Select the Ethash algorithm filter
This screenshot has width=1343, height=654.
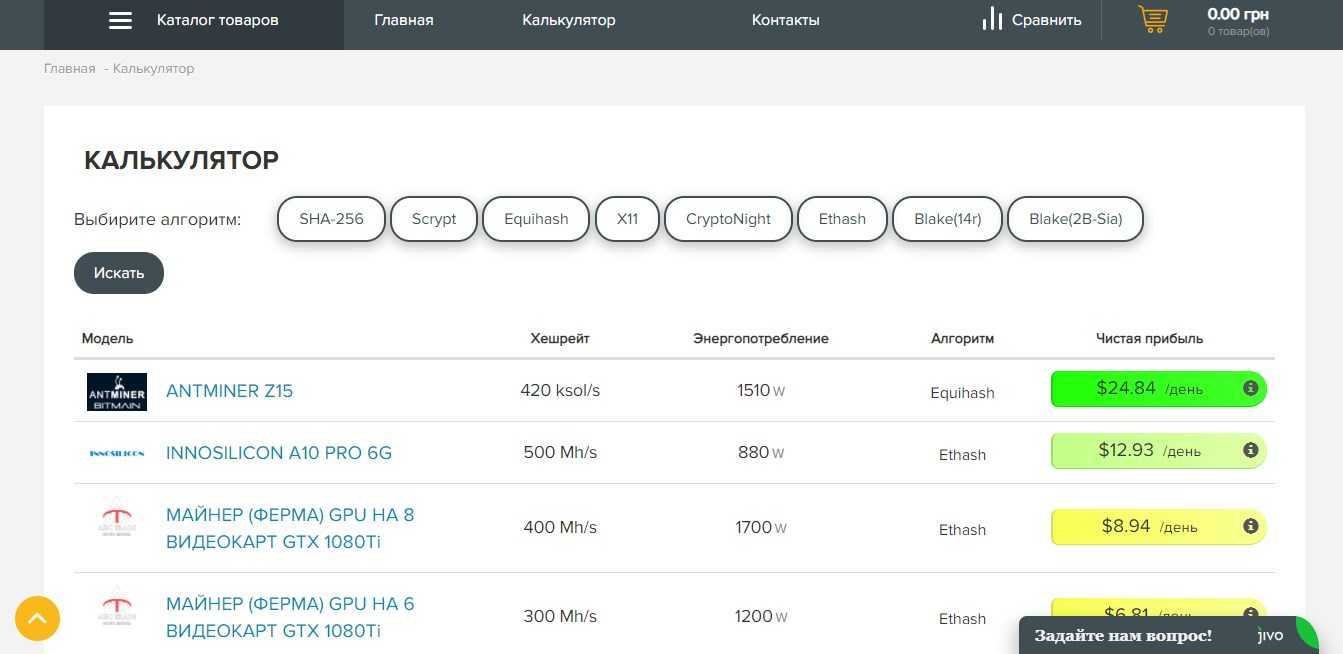pos(842,219)
